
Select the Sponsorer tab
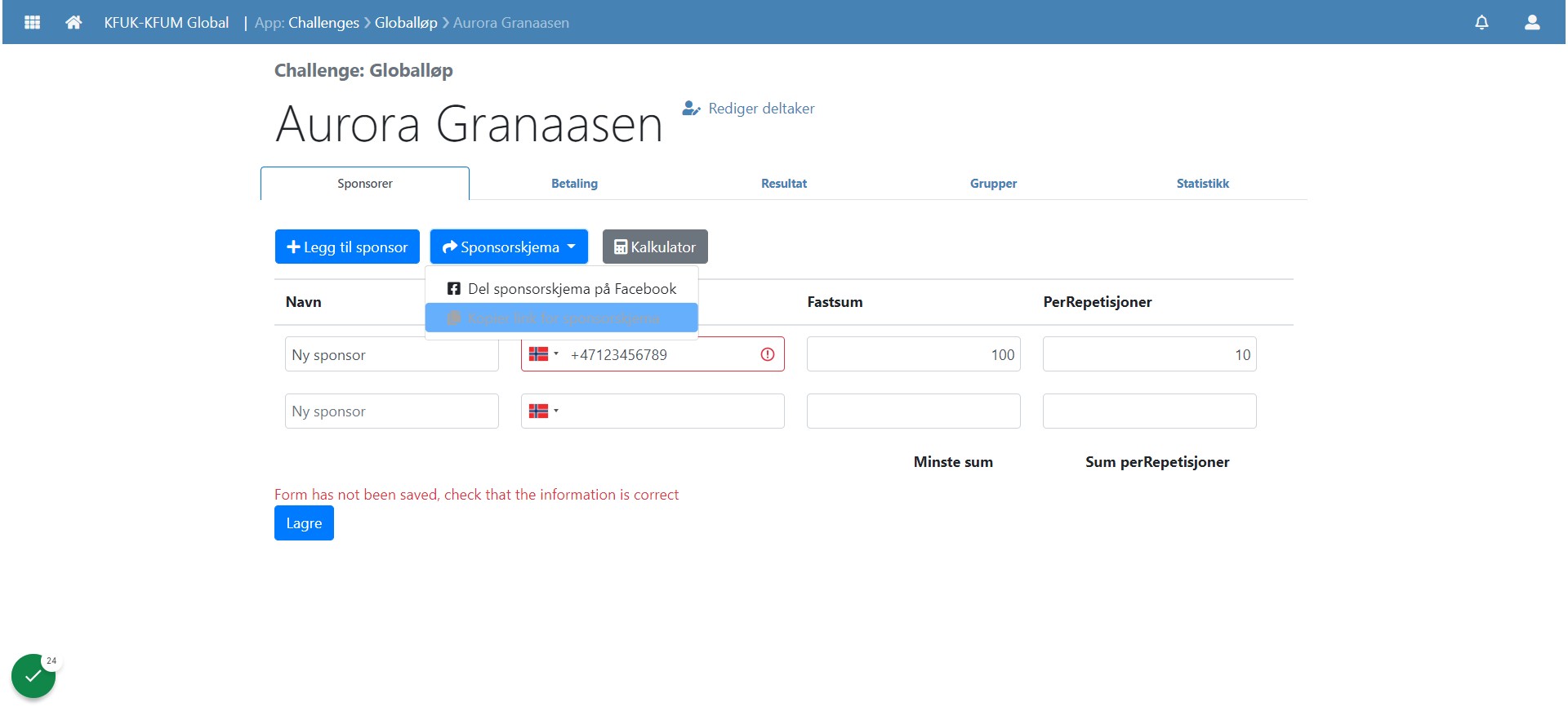[365, 184]
